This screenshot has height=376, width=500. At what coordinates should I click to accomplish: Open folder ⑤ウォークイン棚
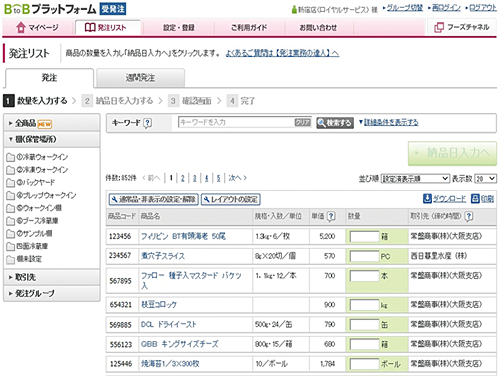click(x=34, y=208)
